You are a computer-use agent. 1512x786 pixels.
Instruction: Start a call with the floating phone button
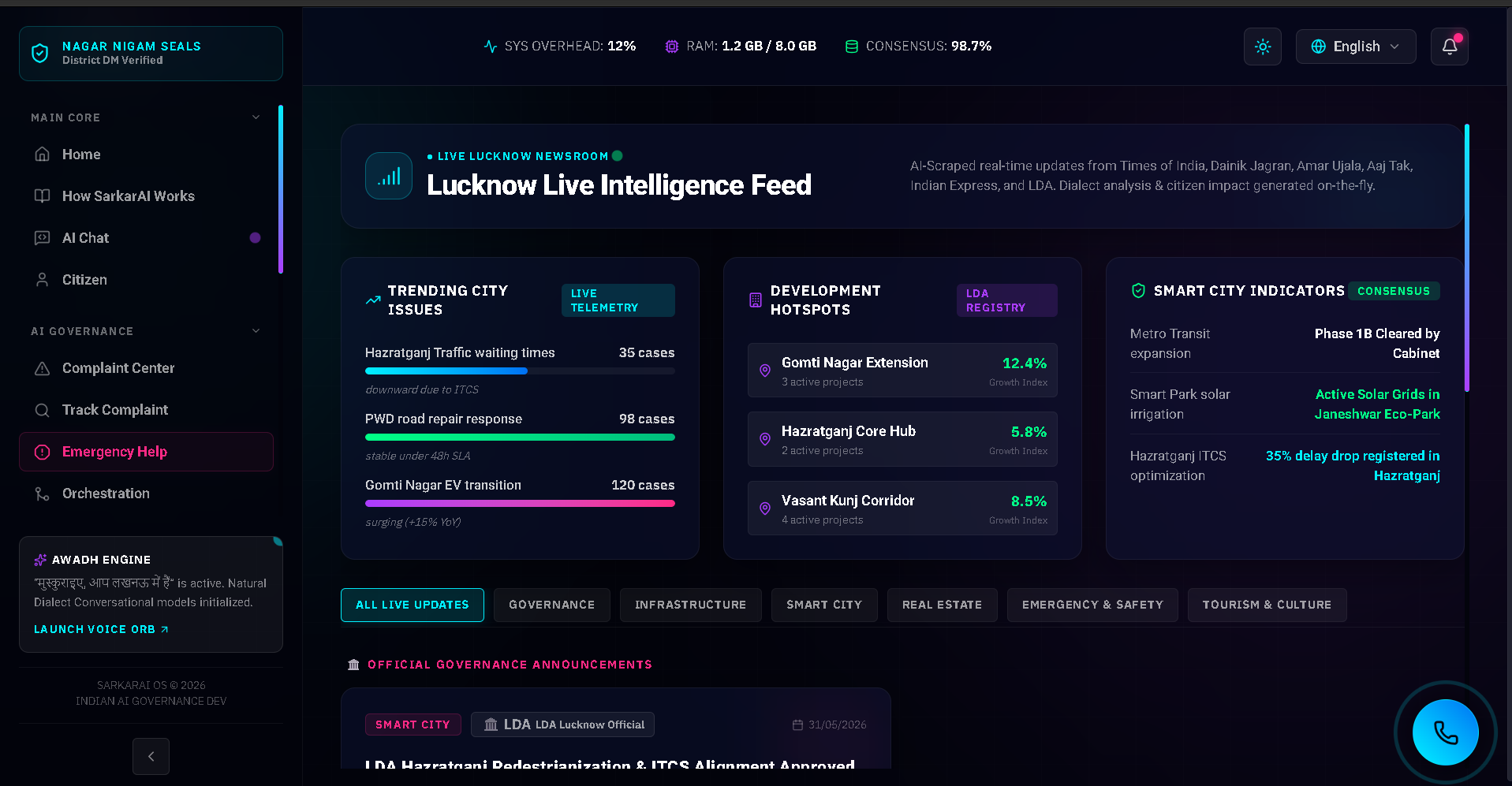[1446, 732]
